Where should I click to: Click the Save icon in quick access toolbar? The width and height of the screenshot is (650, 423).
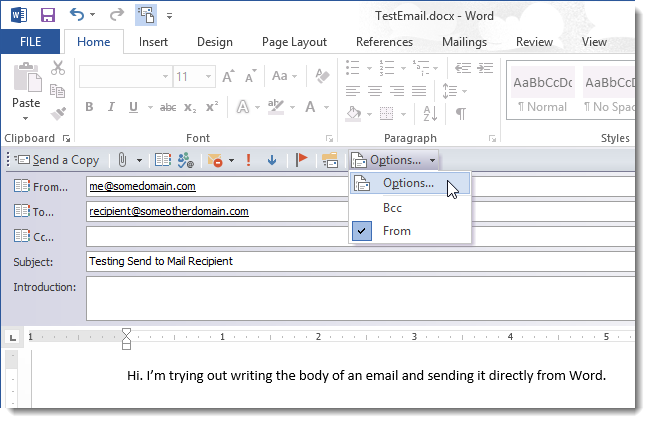pos(48,15)
